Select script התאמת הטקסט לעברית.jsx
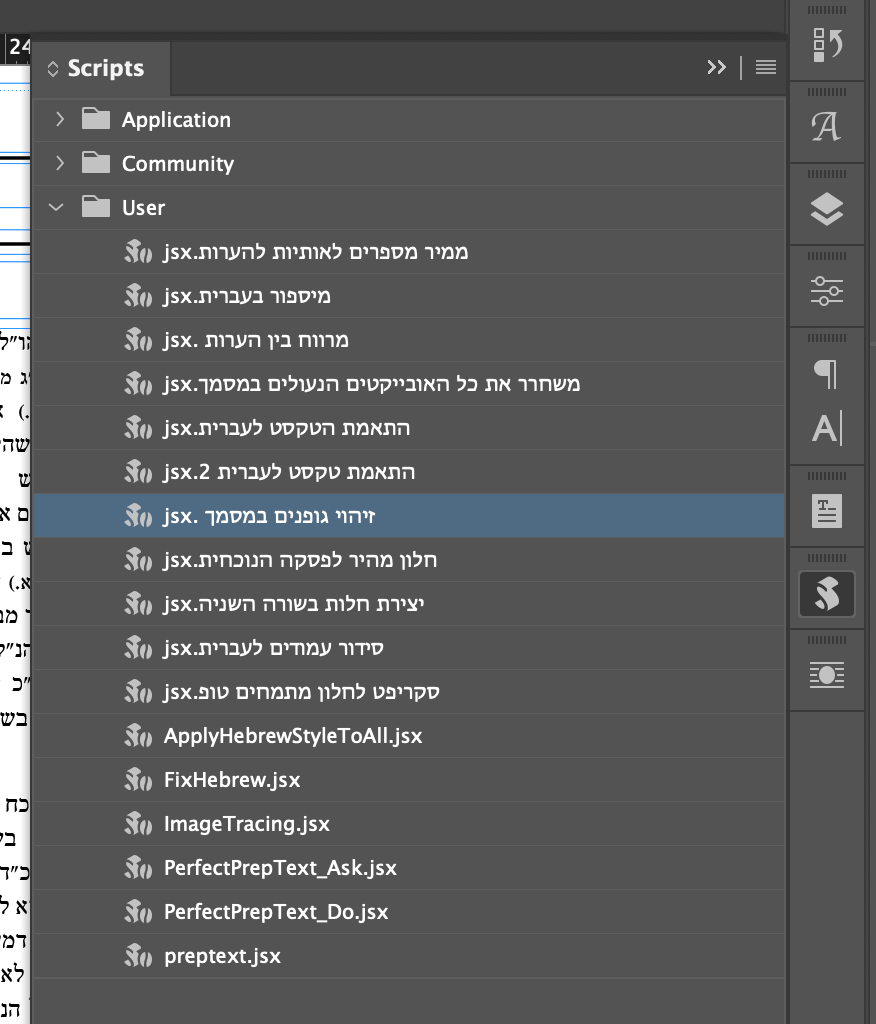 pos(409,428)
